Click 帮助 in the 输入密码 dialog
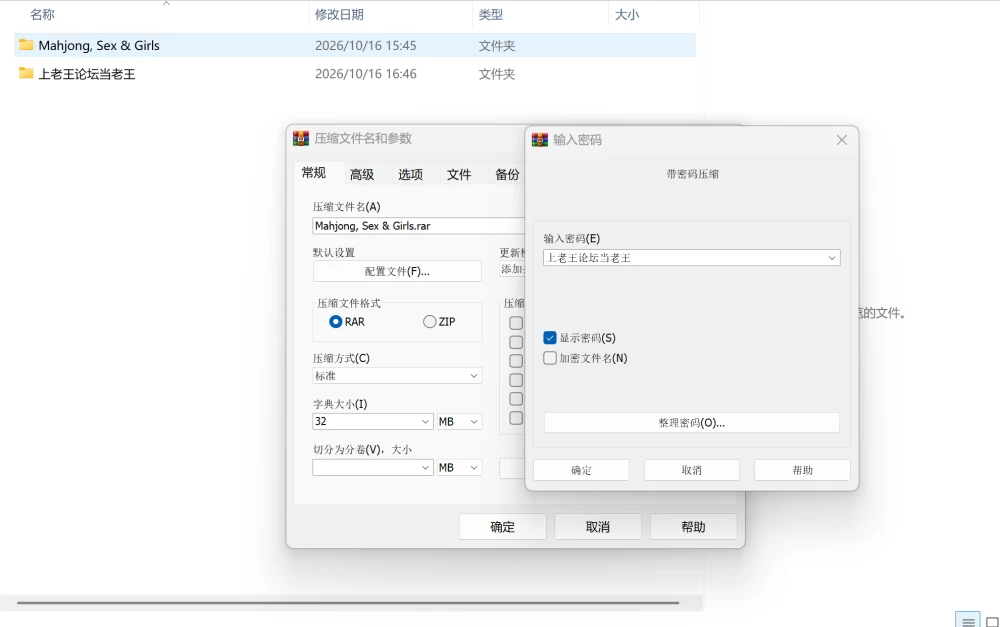 click(802, 470)
